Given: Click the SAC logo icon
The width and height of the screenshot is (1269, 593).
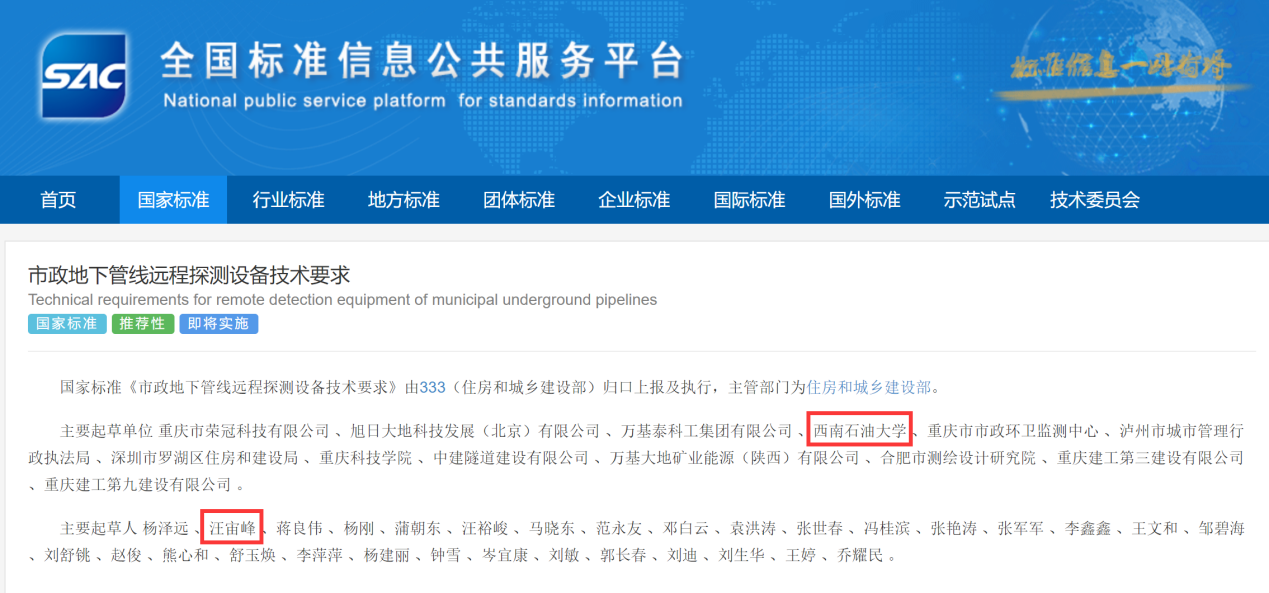Looking at the screenshot, I should tap(84, 76).
